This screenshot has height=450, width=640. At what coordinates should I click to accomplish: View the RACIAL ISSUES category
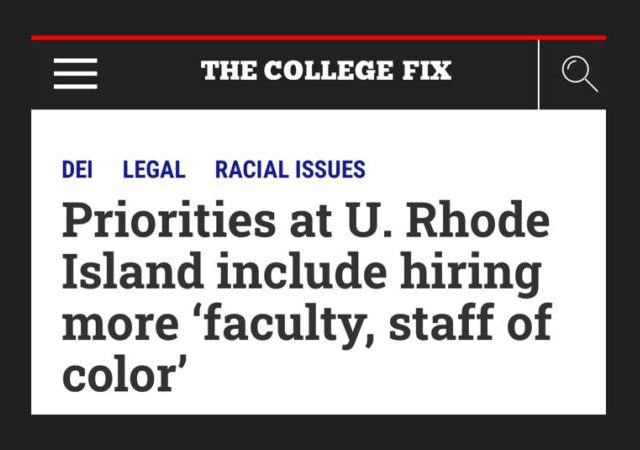coord(290,169)
